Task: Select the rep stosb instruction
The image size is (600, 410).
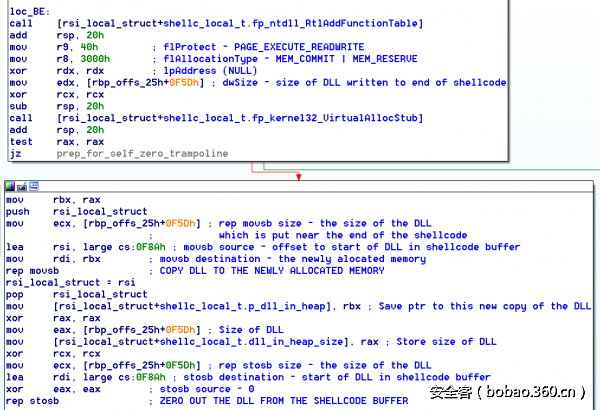Action: [32, 402]
